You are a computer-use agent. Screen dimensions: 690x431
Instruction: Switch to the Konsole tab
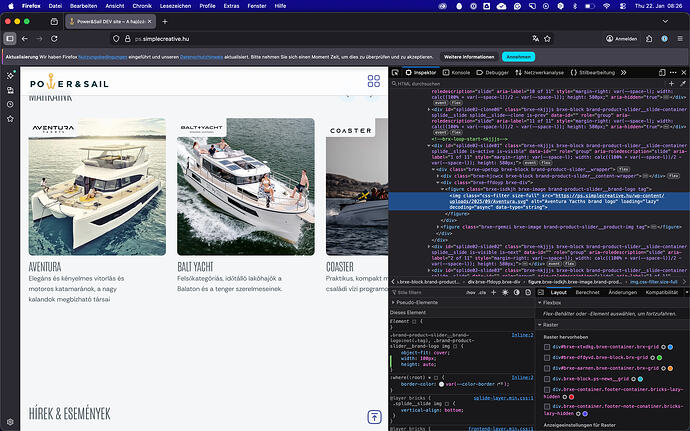(457, 72)
